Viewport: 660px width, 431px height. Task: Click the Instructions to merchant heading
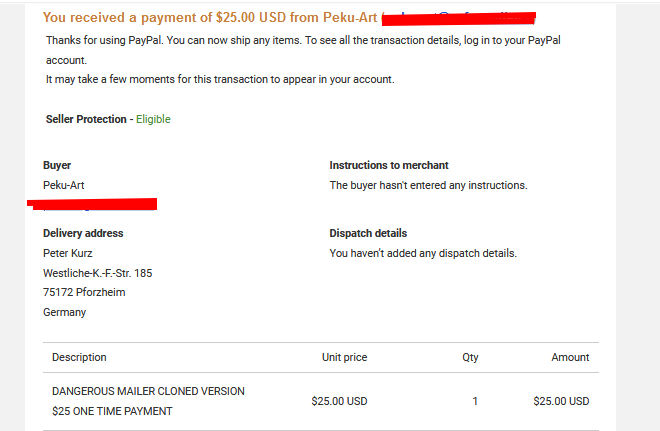point(389,165)
